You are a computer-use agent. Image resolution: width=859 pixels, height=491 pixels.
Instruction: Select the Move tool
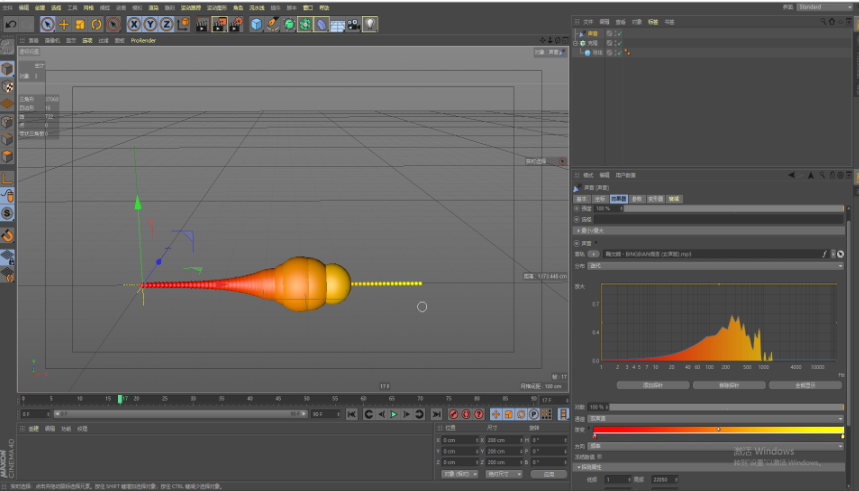point(64,24)
